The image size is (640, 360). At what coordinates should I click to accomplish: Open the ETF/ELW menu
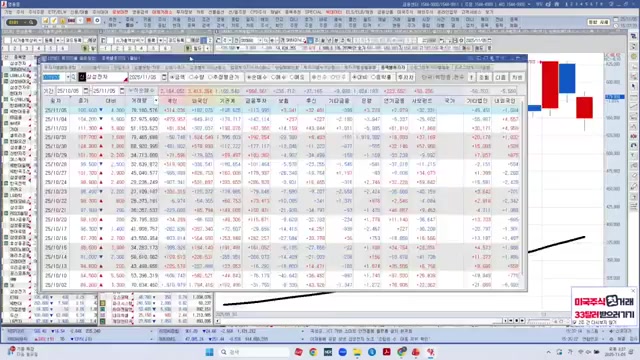tap(57, 12)
